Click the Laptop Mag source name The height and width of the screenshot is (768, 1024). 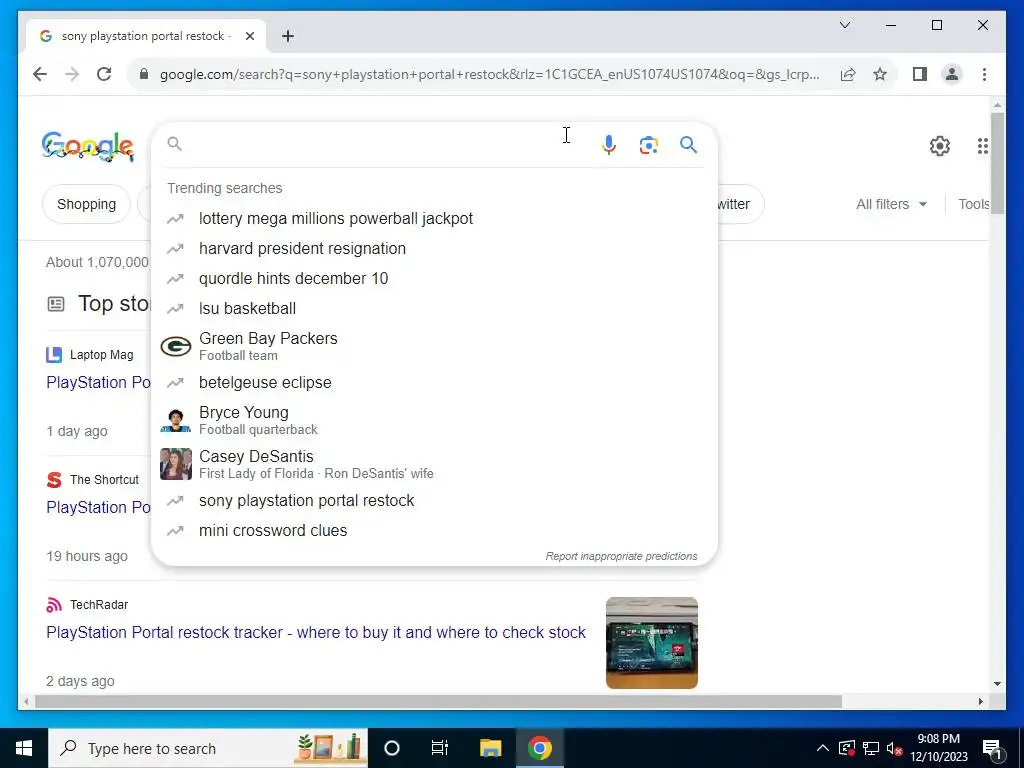tap(101, 355)
